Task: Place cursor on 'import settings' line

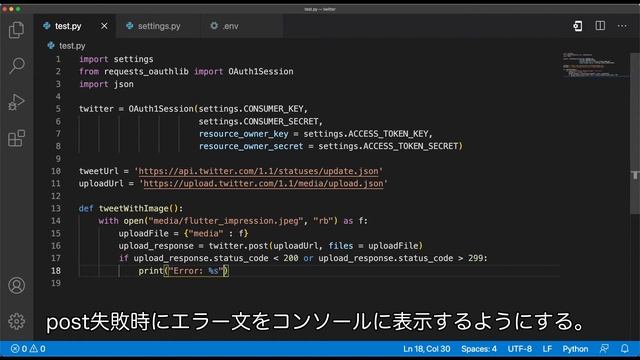Action: pos(116,59)
